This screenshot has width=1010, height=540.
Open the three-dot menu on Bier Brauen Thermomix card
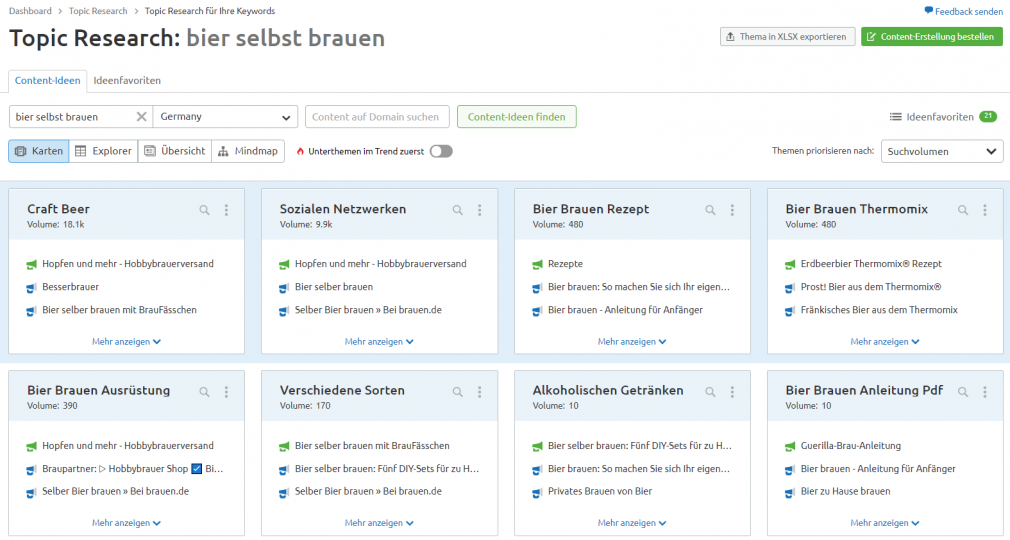click(x=985, y=210)
